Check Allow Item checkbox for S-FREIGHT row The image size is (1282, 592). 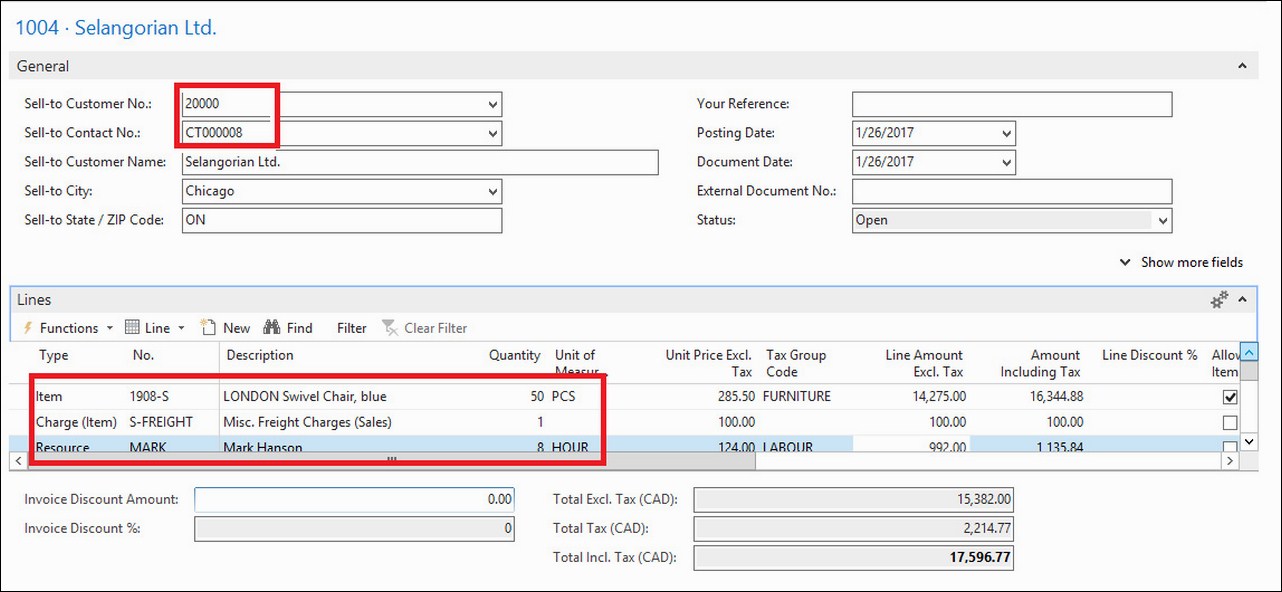point(1230,423)
